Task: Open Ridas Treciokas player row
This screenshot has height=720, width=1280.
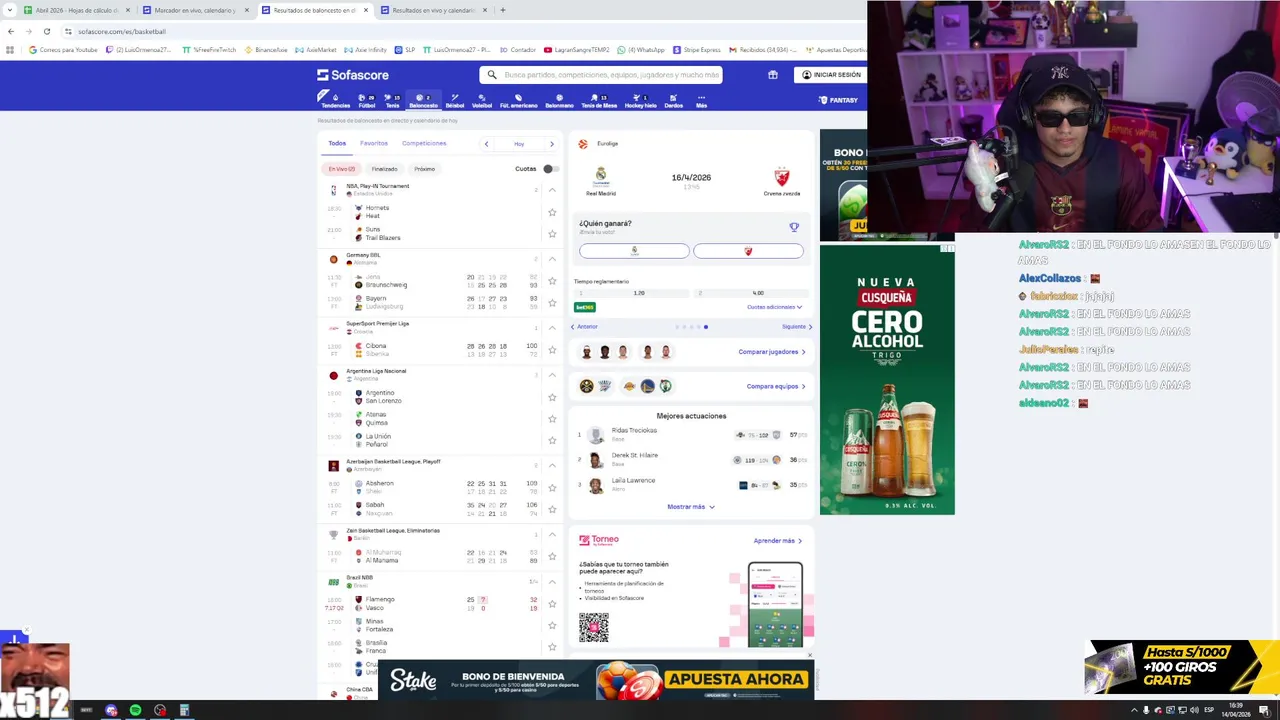Action: (692, 434)
